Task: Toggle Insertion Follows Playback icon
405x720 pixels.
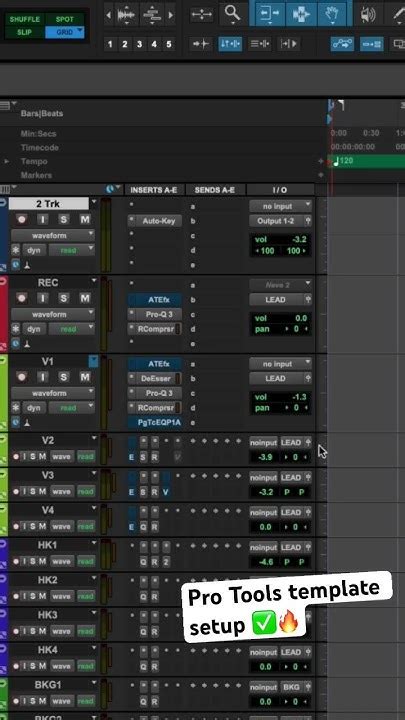Action: (289, 44)
